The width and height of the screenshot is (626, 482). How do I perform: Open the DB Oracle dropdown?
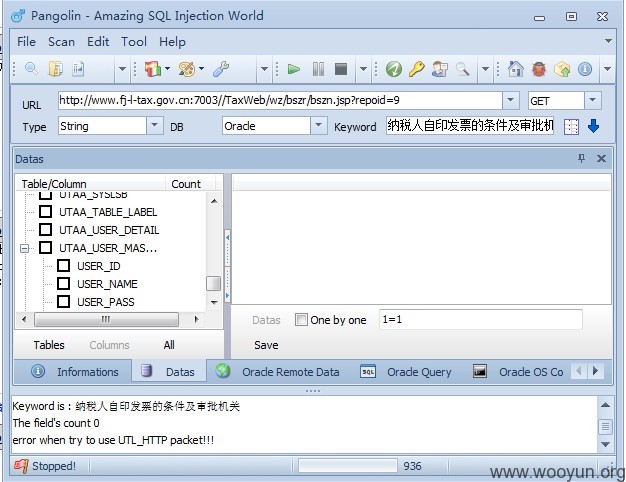coord(319,125)
